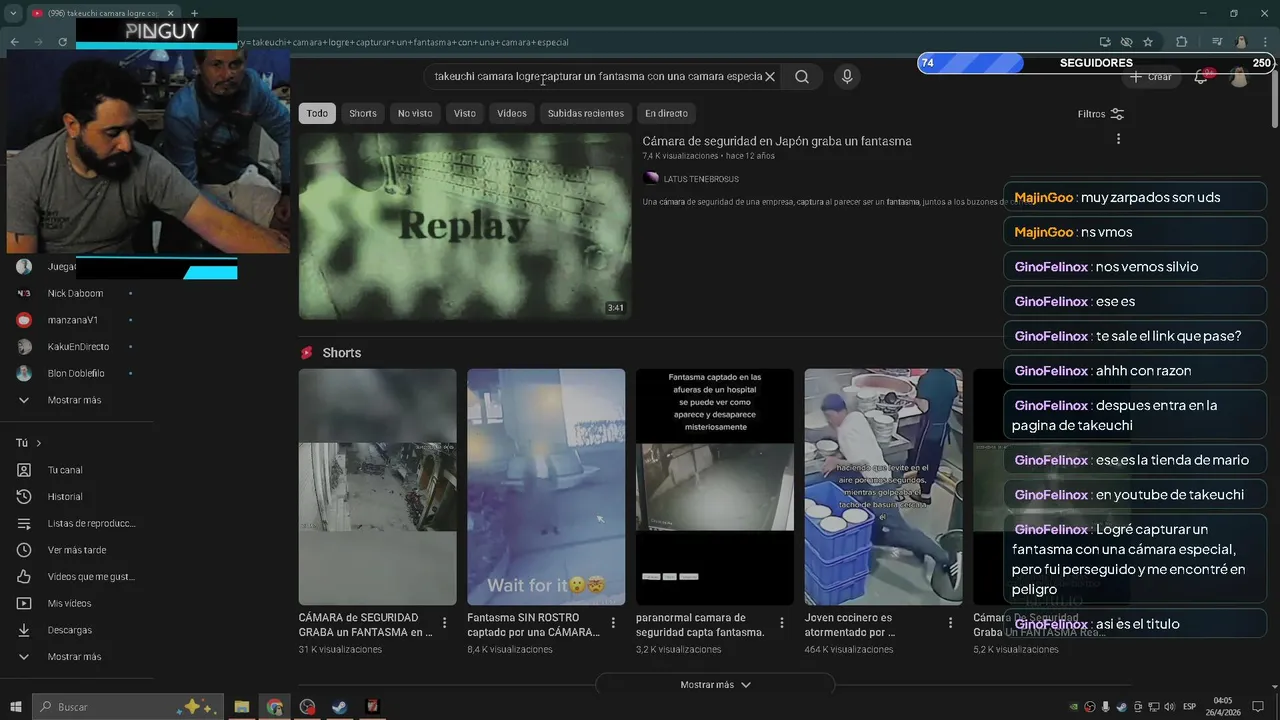Click the eye-slash icon in address bar
This screenshot has height=720, width=1280.
coord(1126,42)
